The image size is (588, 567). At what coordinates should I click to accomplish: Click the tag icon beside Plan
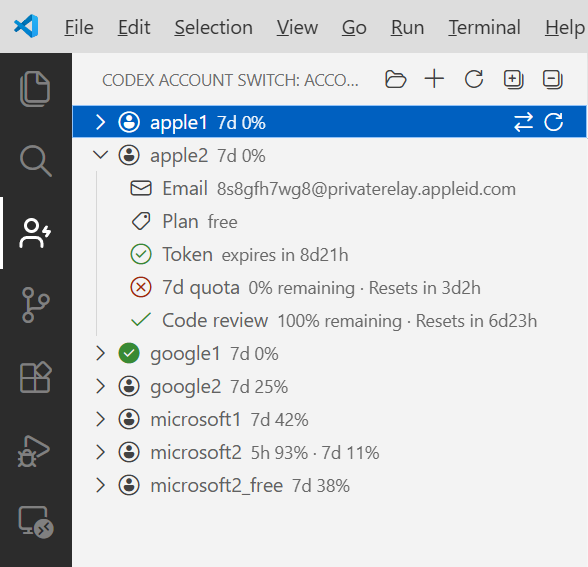pyautogui.click(x=141, y=221)
